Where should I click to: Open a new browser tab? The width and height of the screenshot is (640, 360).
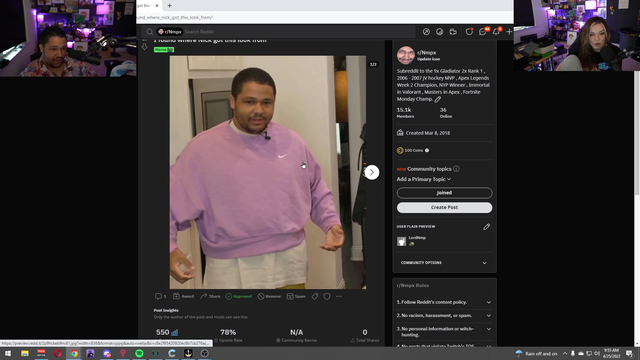pyautogui.click(x=169, y=6)
